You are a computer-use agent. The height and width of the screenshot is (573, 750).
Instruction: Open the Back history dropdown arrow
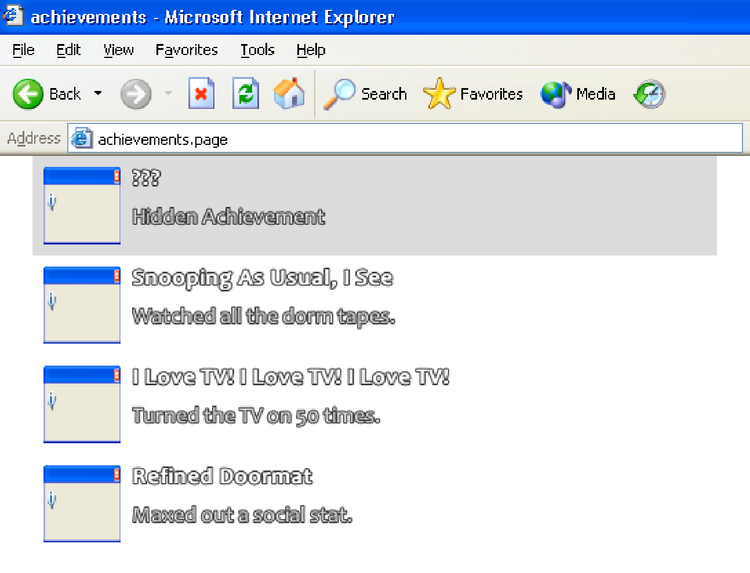pos(98,93)
